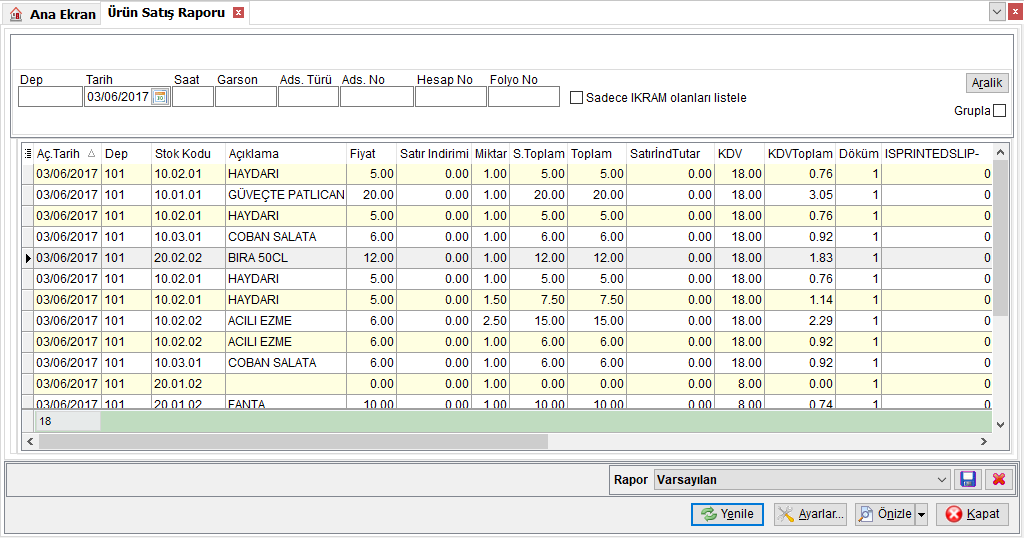
Task: Click the Açıklama column header
Action: coord(286,154)
